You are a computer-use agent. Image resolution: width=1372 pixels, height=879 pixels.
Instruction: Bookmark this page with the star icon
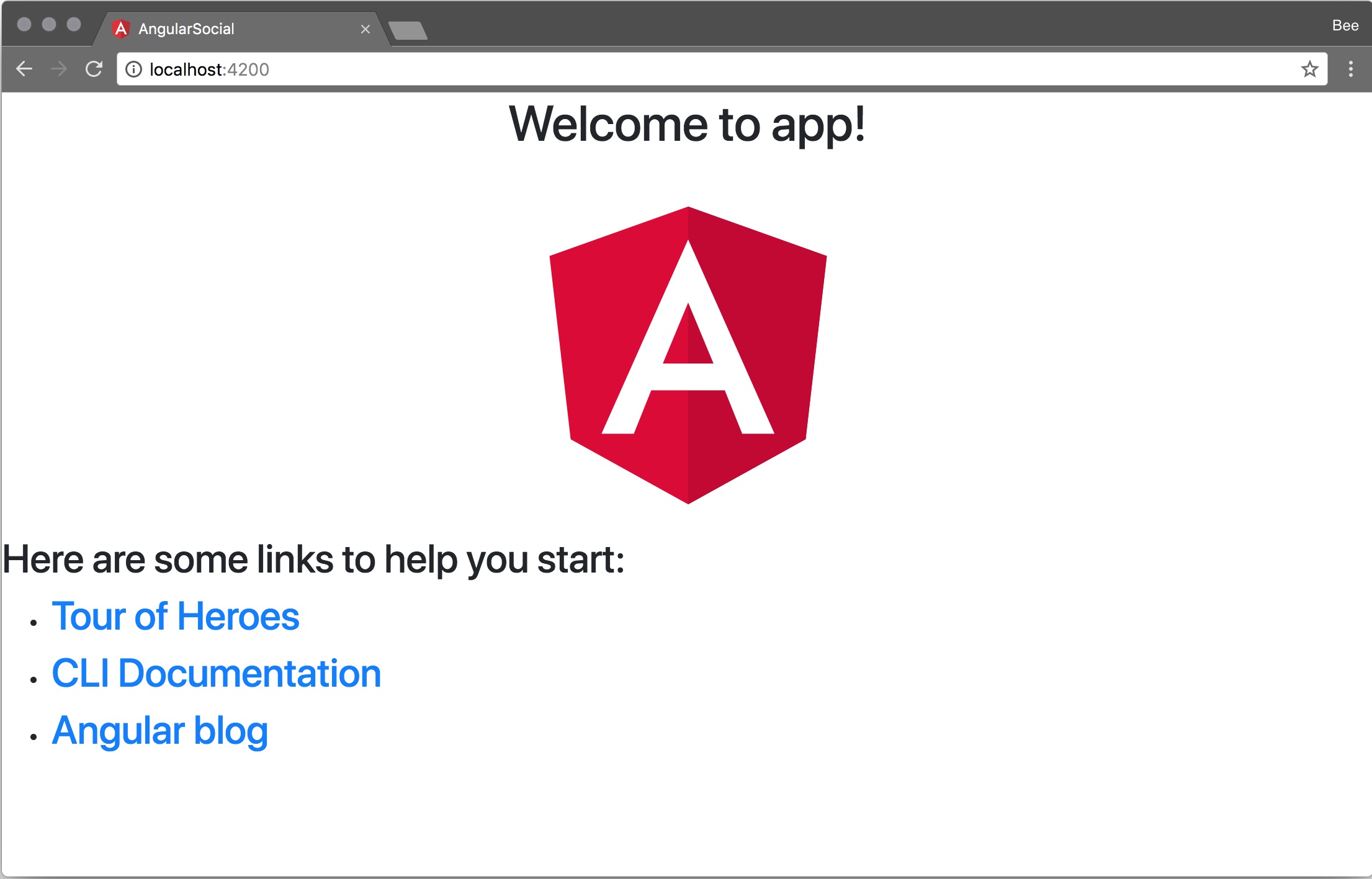[1309, 69]
